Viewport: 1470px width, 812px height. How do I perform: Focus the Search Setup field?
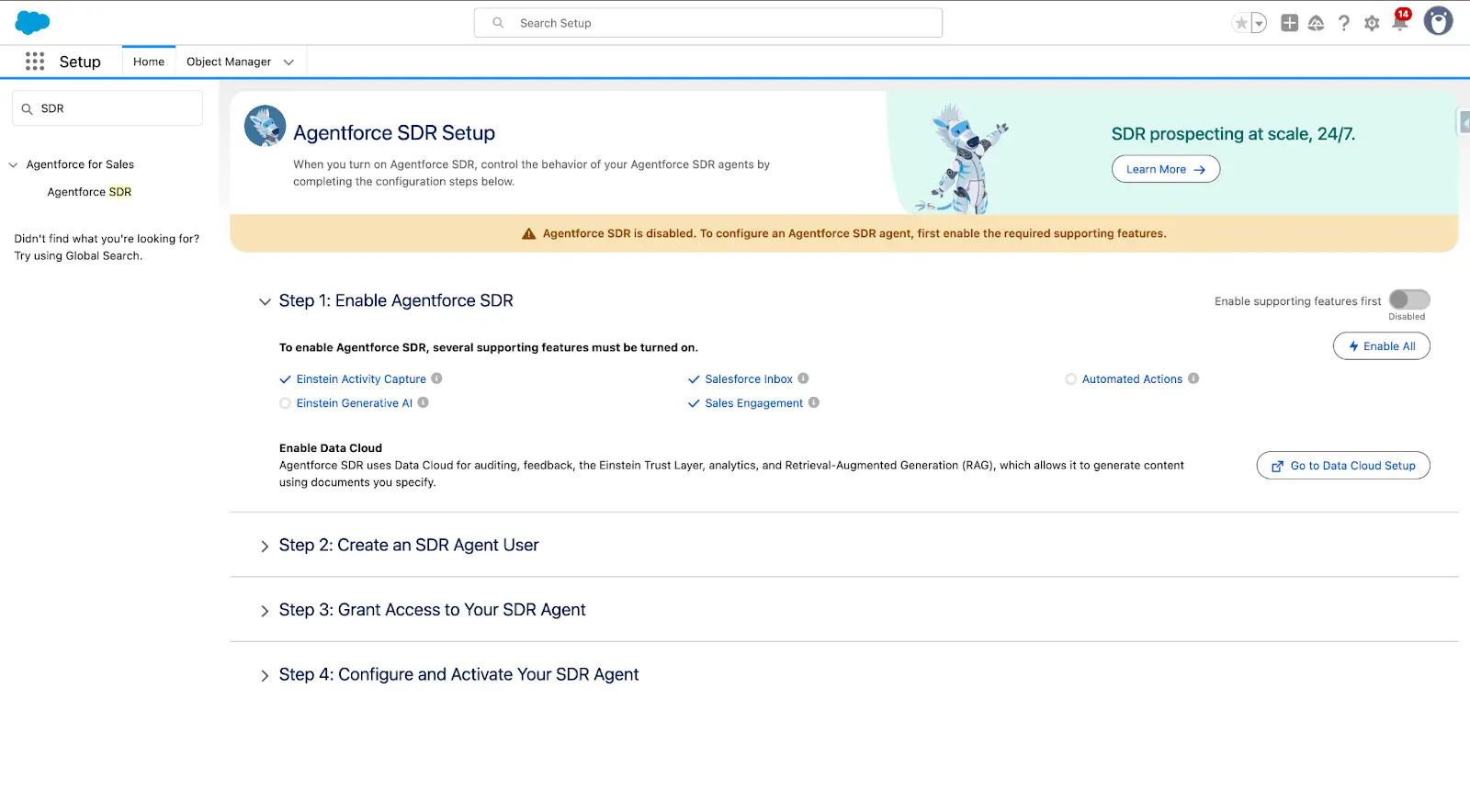click(x=708, y=23)
